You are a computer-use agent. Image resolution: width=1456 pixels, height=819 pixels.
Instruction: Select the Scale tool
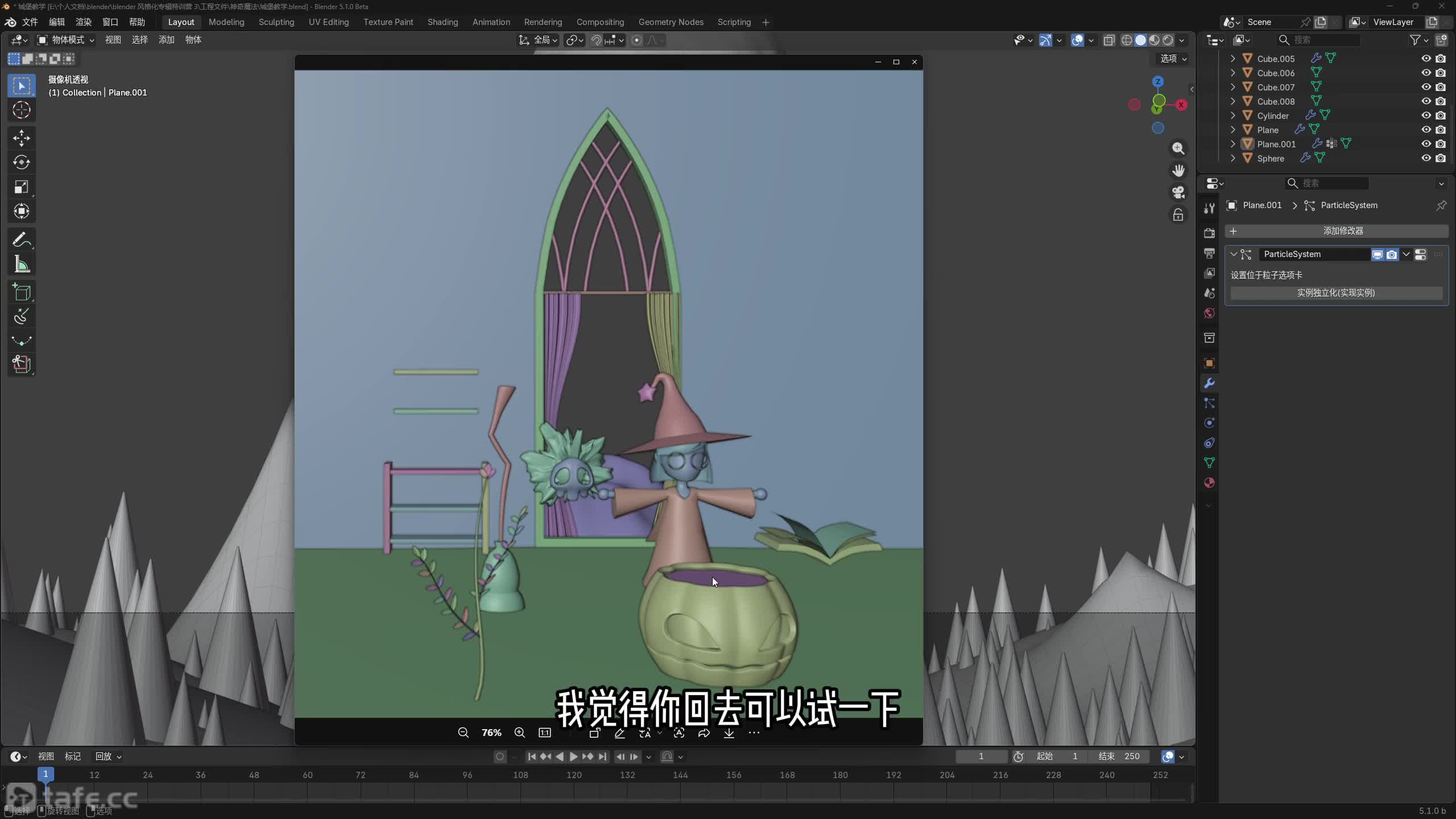pos(22,187)
